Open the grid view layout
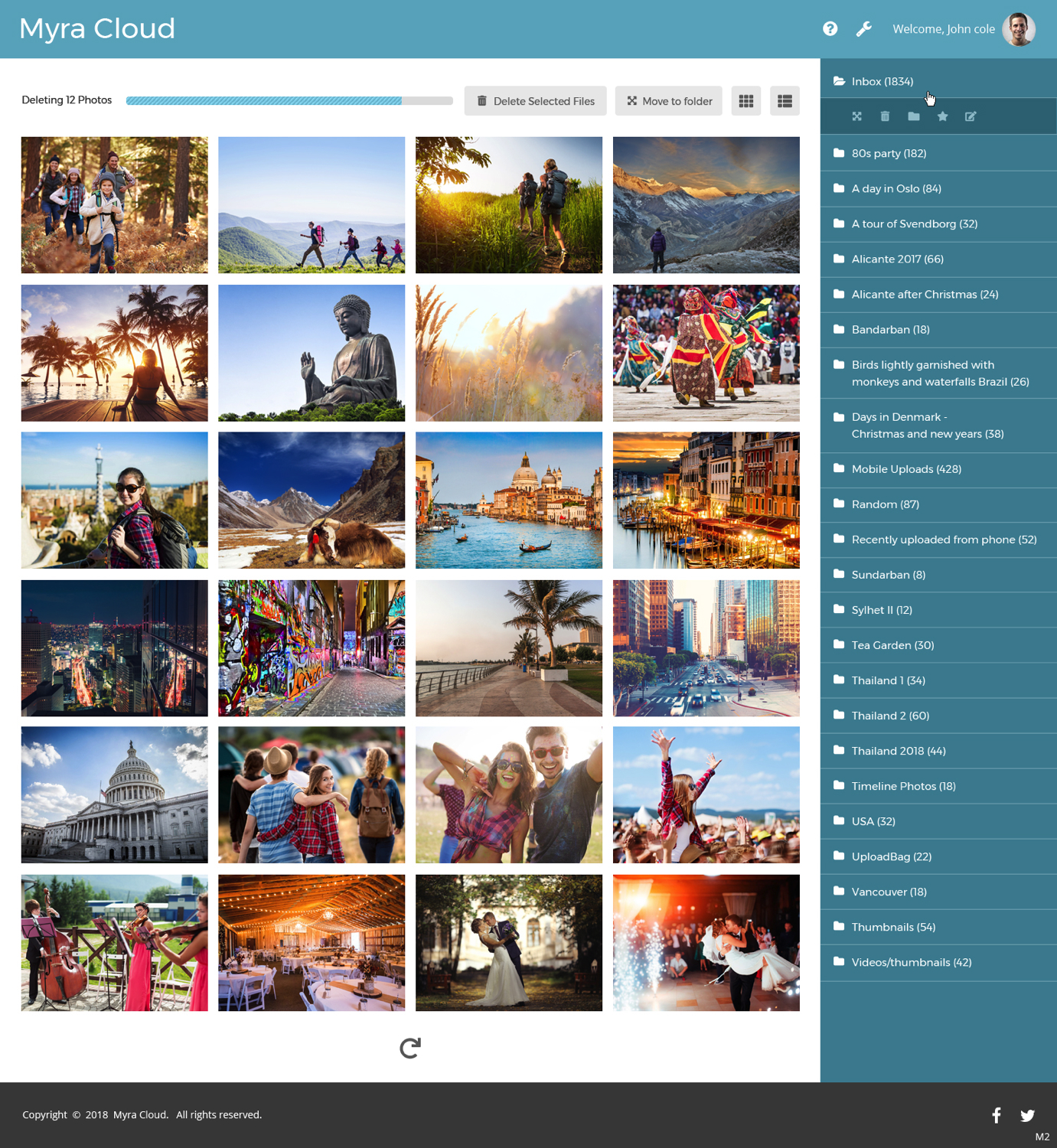This screenshot has height=1148, width=1057. pyautogui.click(x=745, y=100)
